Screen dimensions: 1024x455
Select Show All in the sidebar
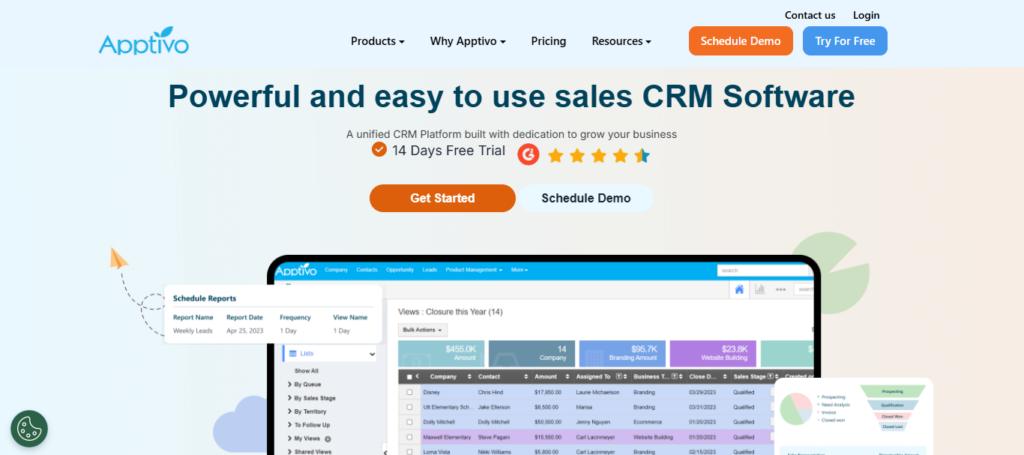coord(306,371)
